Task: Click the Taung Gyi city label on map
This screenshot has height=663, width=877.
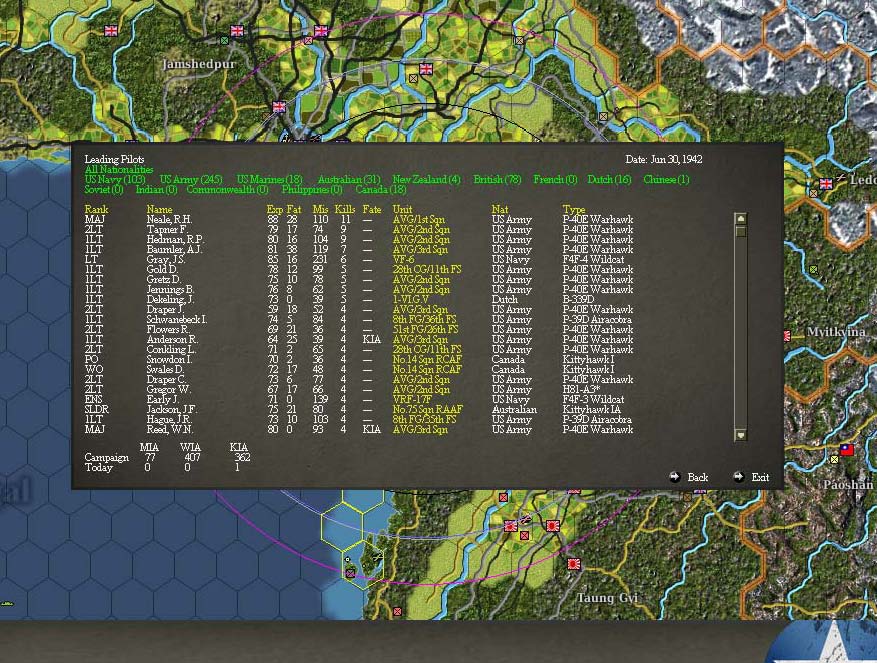Action: (x=607, y=598)
